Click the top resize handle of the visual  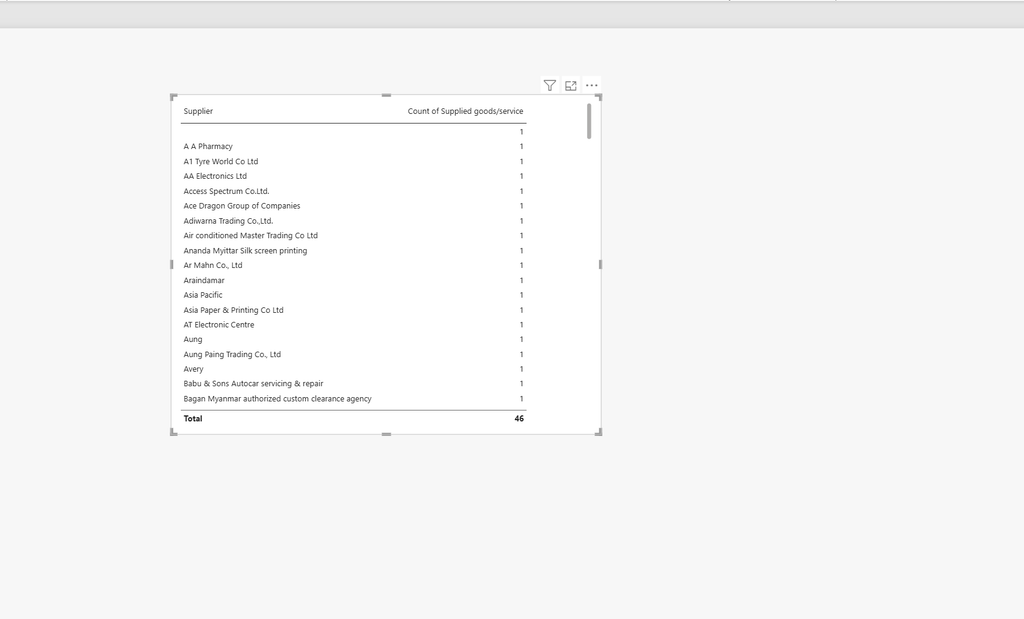click(386, 95)
